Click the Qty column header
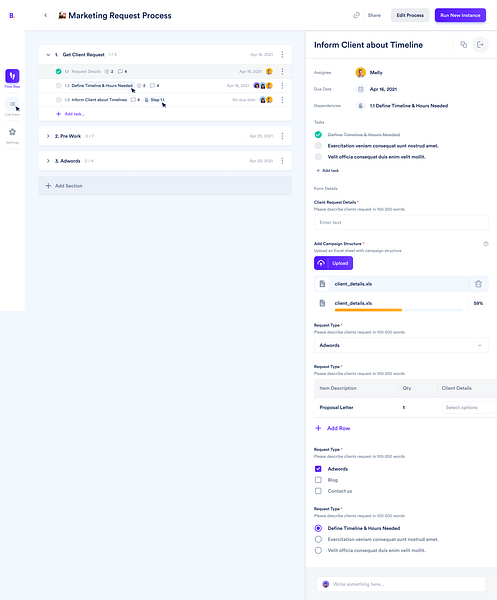 coord(407,388)
